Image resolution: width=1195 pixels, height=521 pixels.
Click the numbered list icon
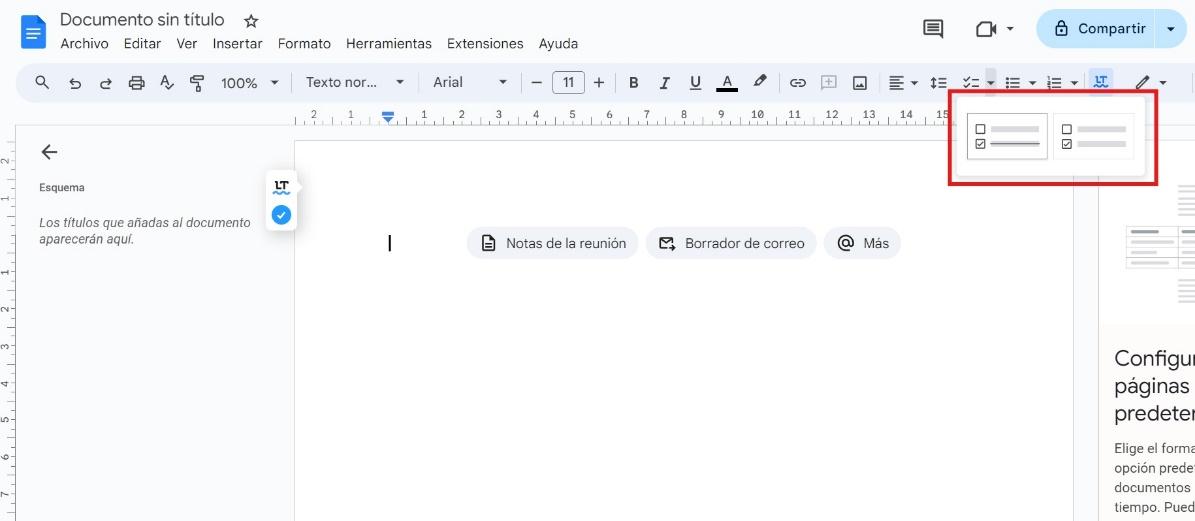1055,82
